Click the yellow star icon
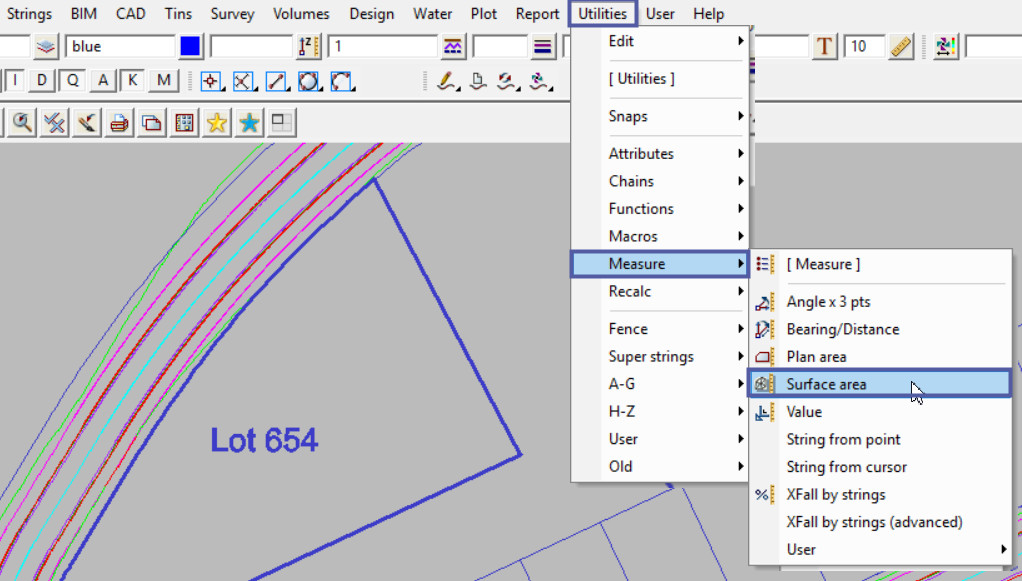 (x=216, y=123)
